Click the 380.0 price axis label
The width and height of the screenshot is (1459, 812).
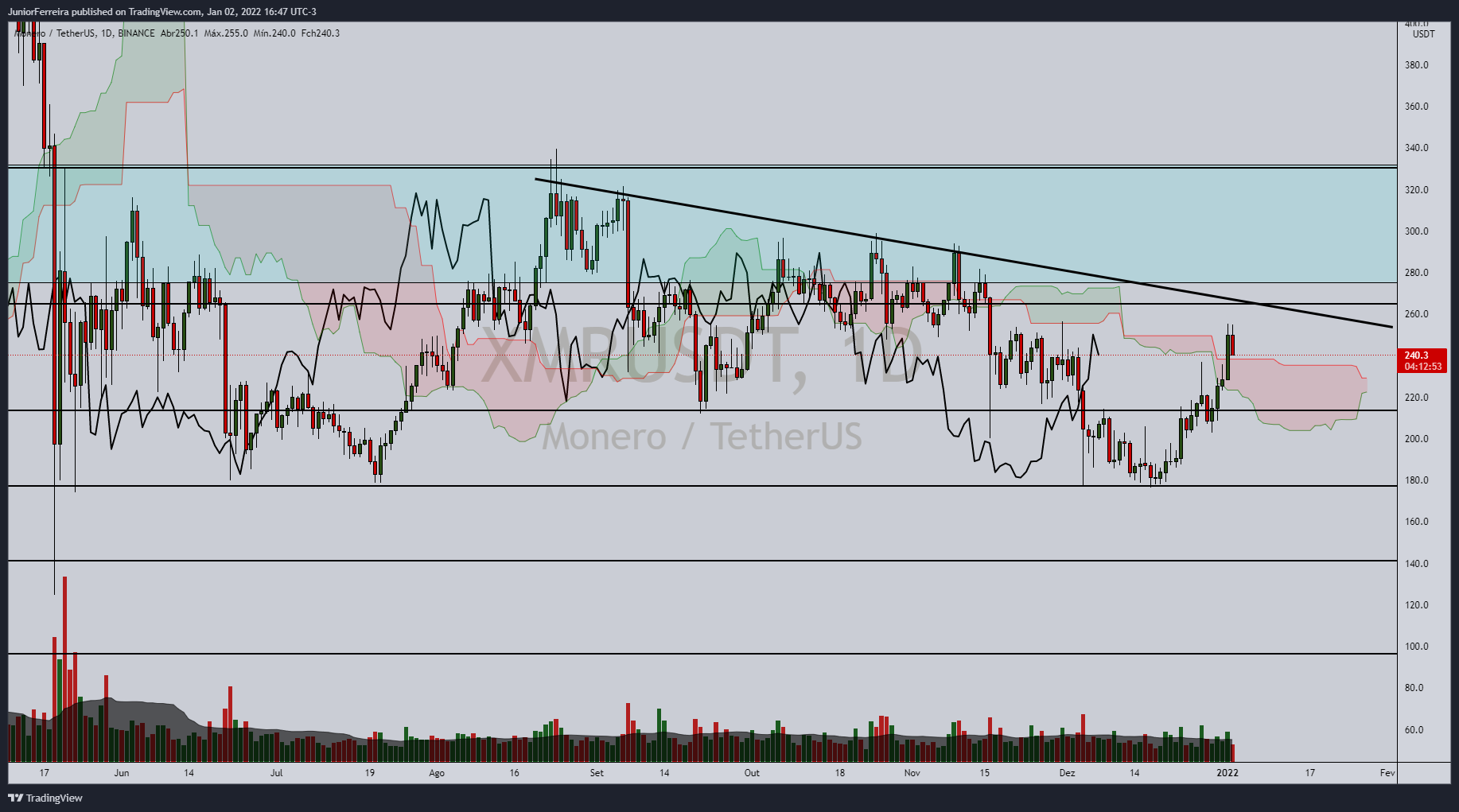click(x=1417, y=65)
